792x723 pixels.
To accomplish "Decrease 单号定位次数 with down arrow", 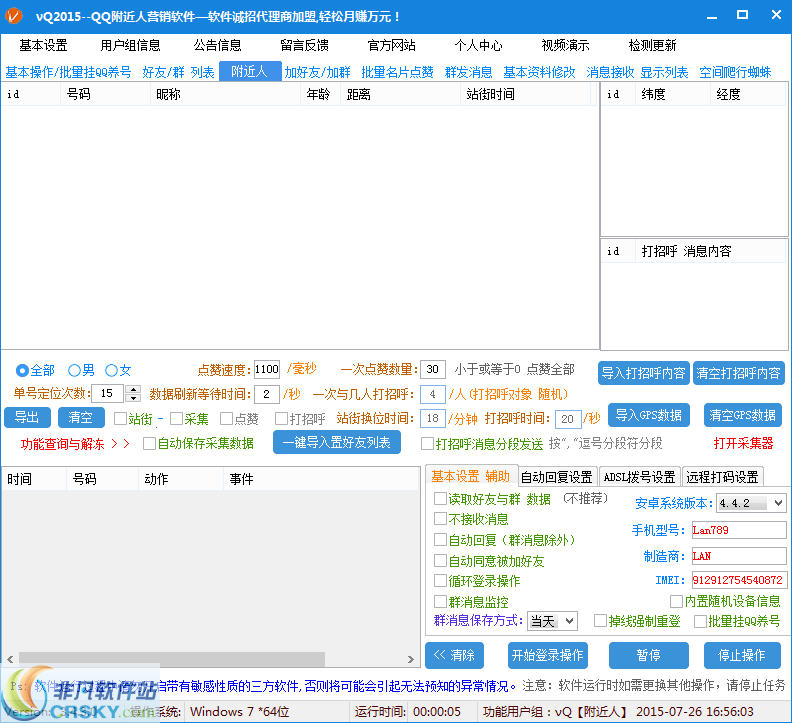I will coord(133,398).
